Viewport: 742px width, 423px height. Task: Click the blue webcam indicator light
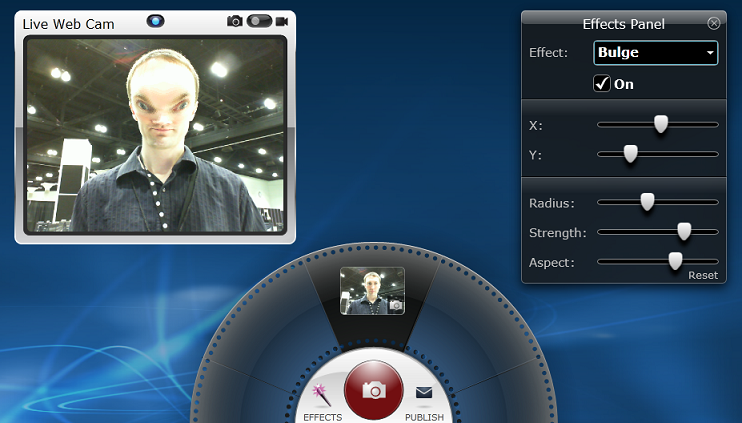155,21
